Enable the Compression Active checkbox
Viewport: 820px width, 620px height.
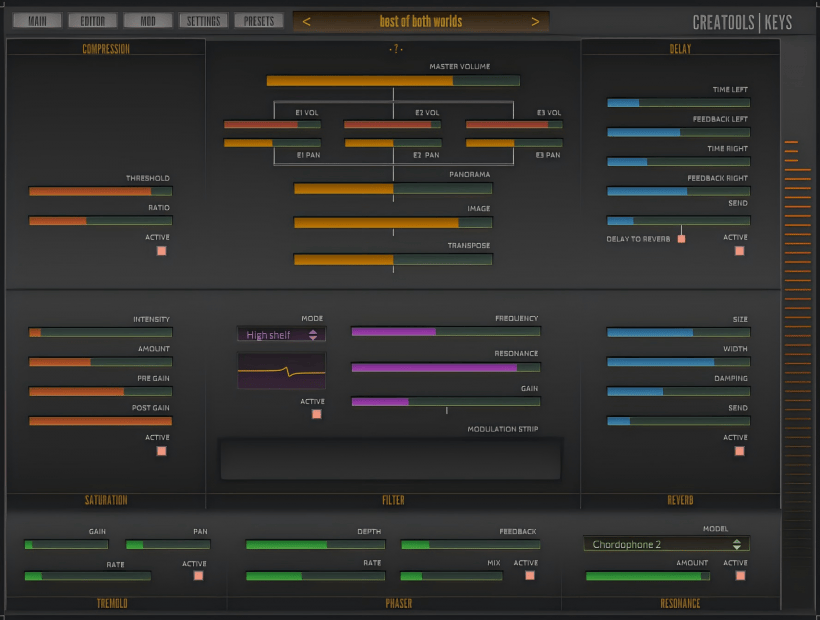click(161, 251)
